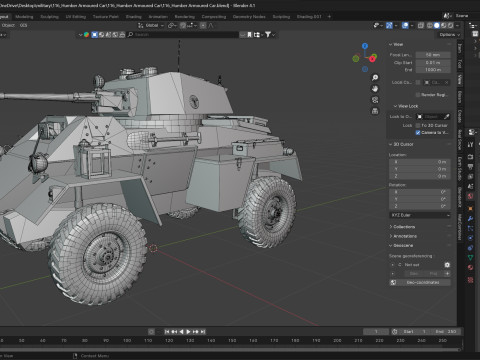
Task: Enable the Local Camera checkbox
Action: 418,82
